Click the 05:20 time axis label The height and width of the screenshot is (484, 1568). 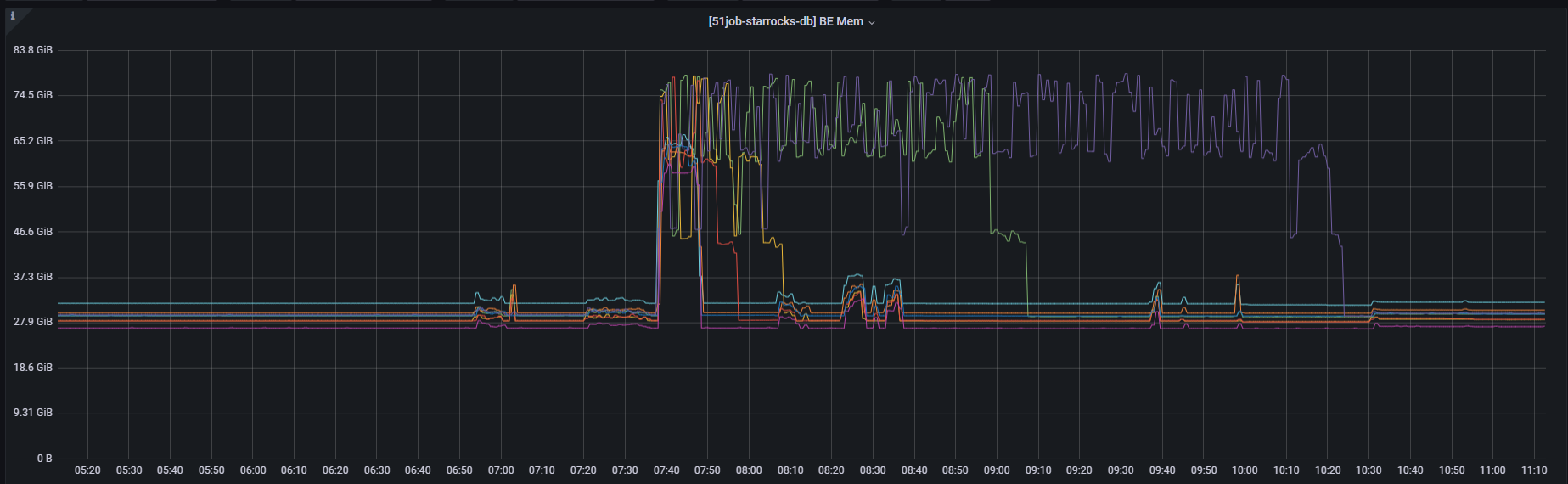pyautogui.click(x=87, y=470)
